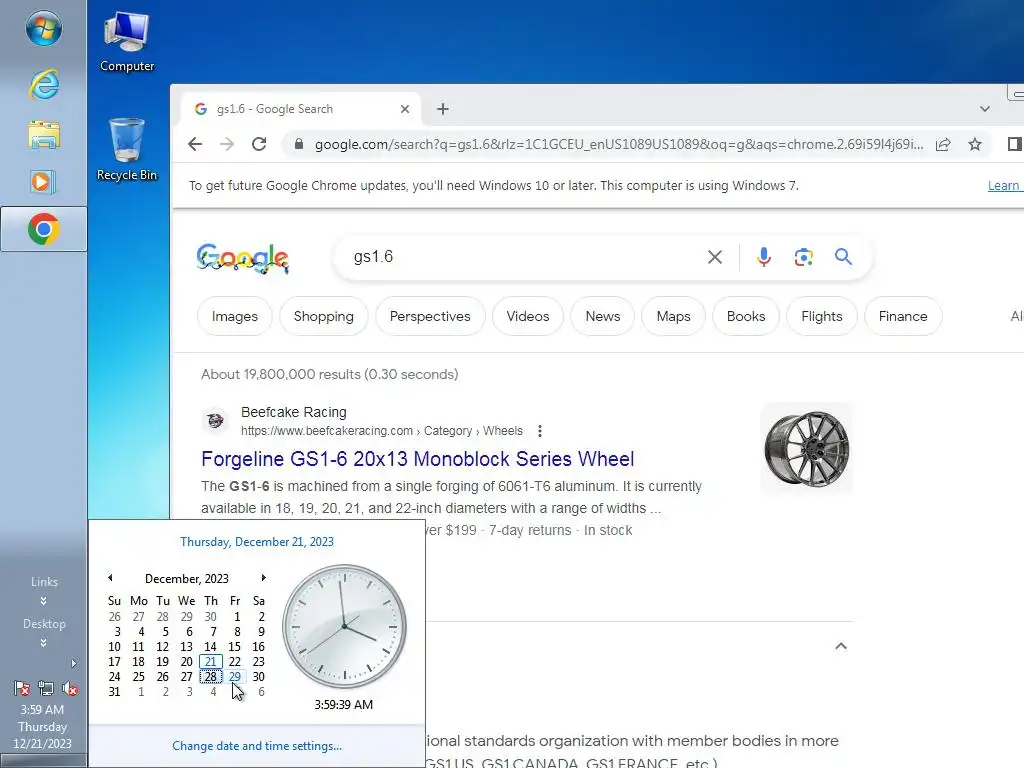Select December 15 in calendar

pos(234,647)
